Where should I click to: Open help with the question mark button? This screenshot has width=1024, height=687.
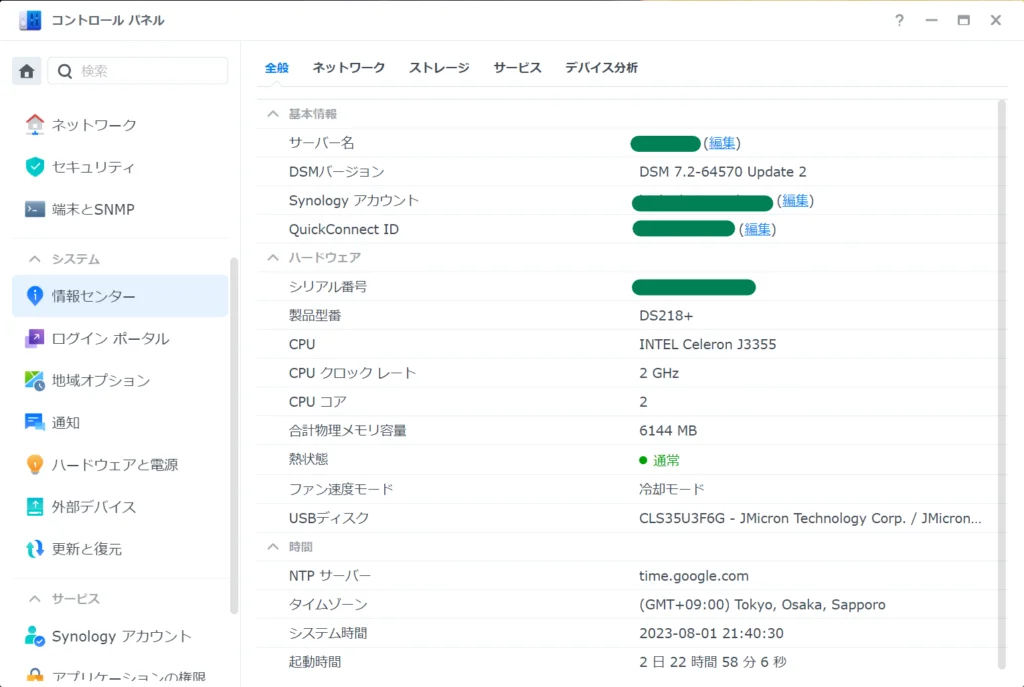(x=900, y=20)
